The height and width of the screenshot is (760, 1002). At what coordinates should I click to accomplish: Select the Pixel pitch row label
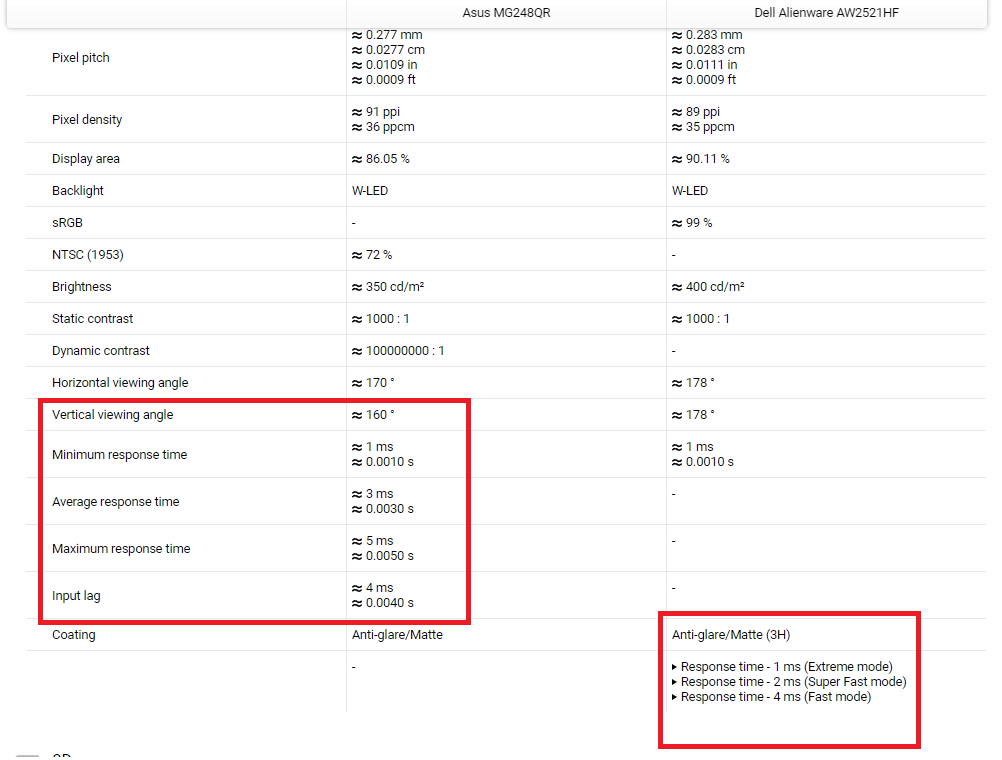(x=81, y=58)
